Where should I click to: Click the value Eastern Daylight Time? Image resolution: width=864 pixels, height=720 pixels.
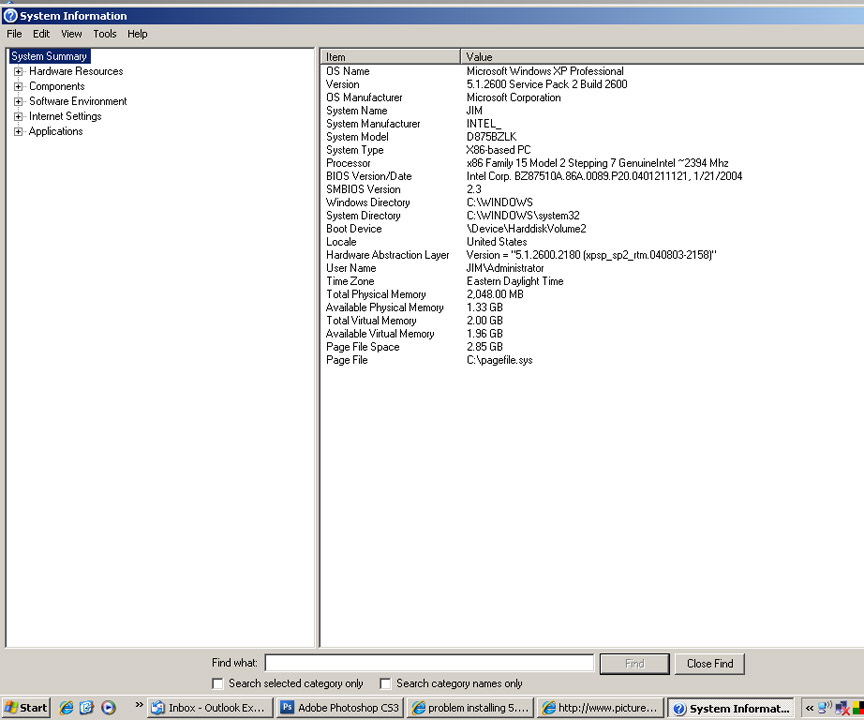(515, 281)
